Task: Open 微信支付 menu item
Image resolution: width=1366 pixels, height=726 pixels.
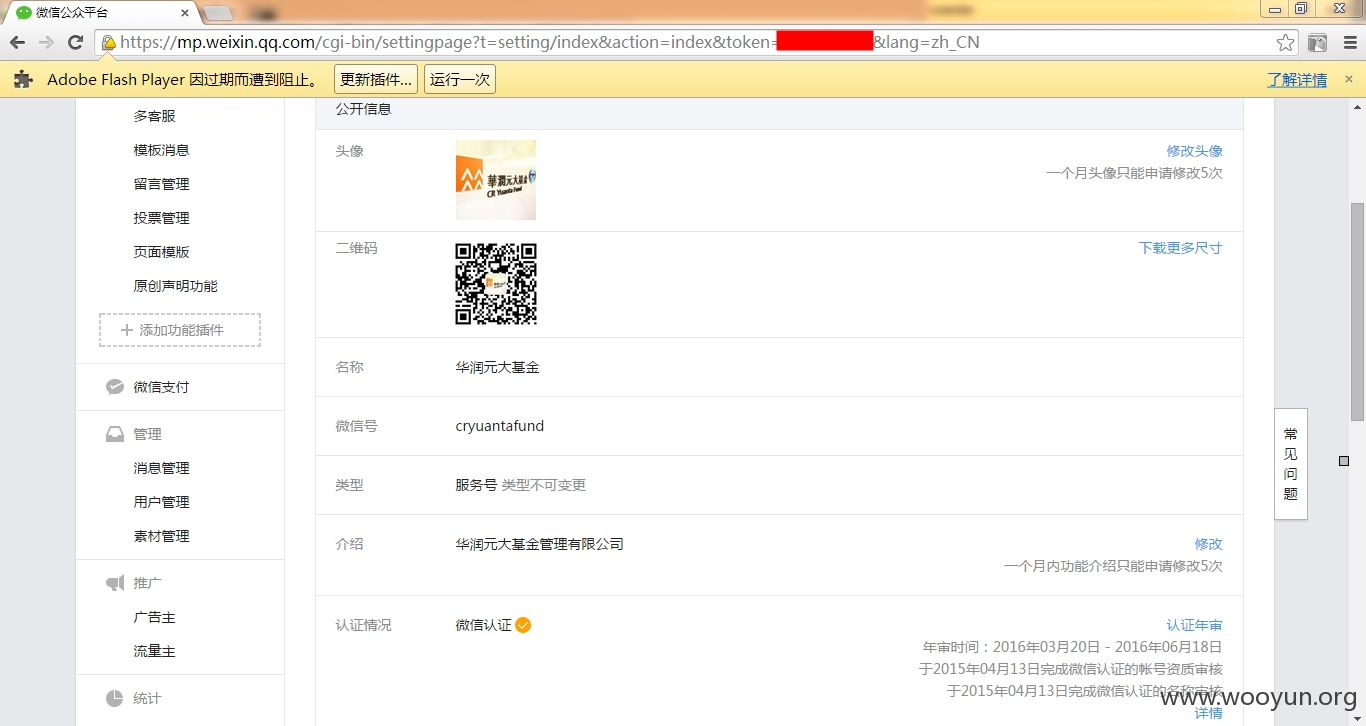Action: [162, 387]
